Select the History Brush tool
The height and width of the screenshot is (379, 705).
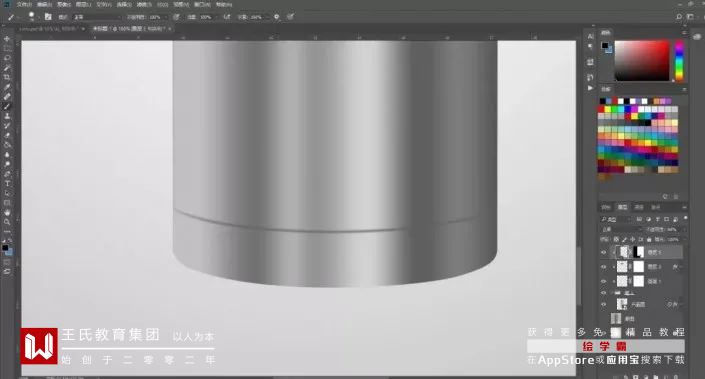click(x=7, y=125)
